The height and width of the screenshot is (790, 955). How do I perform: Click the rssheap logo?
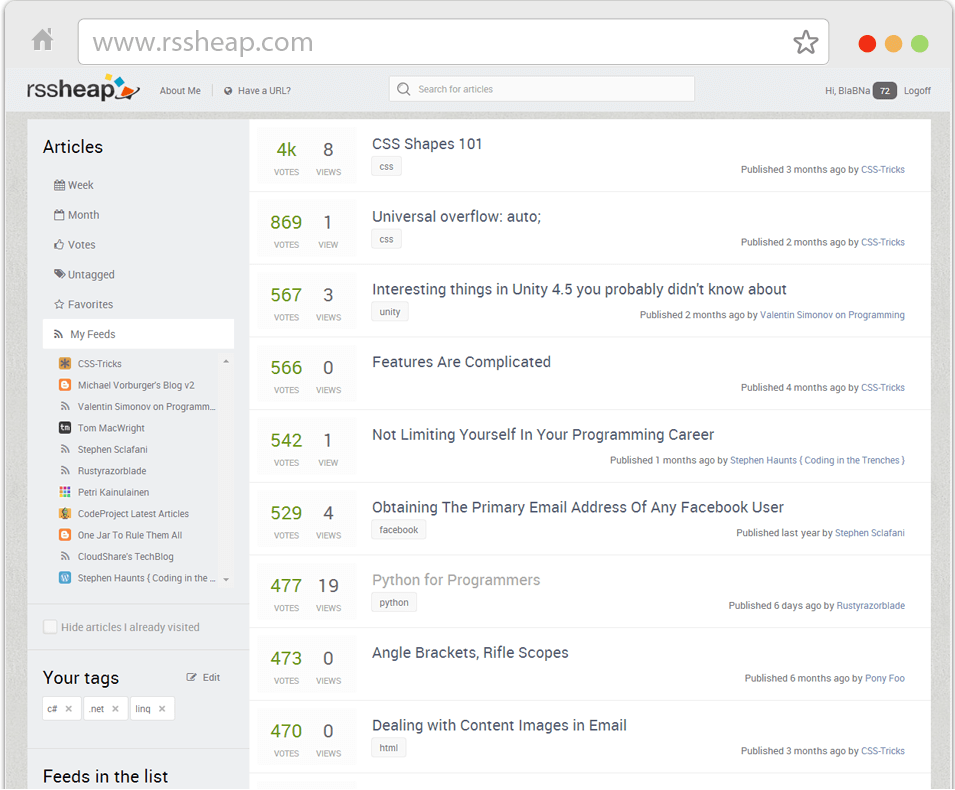tap(83, 88)
